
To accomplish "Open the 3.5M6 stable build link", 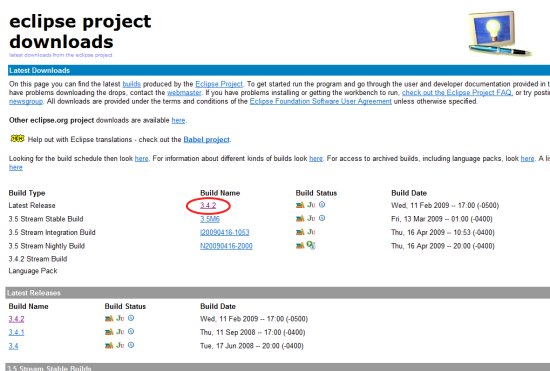I will [210, 219].
